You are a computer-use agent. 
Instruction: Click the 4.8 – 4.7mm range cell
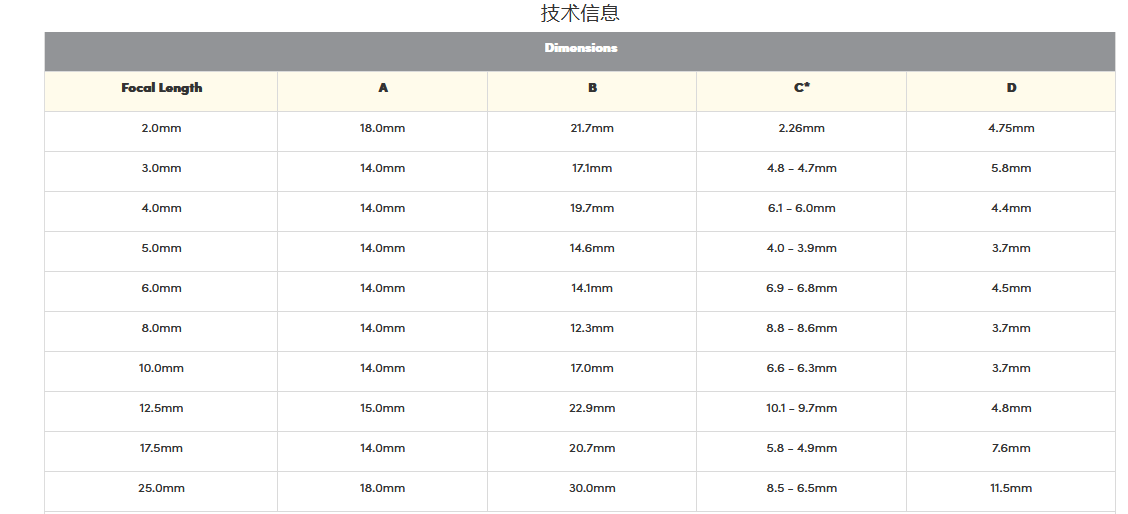tap(802, 168)
